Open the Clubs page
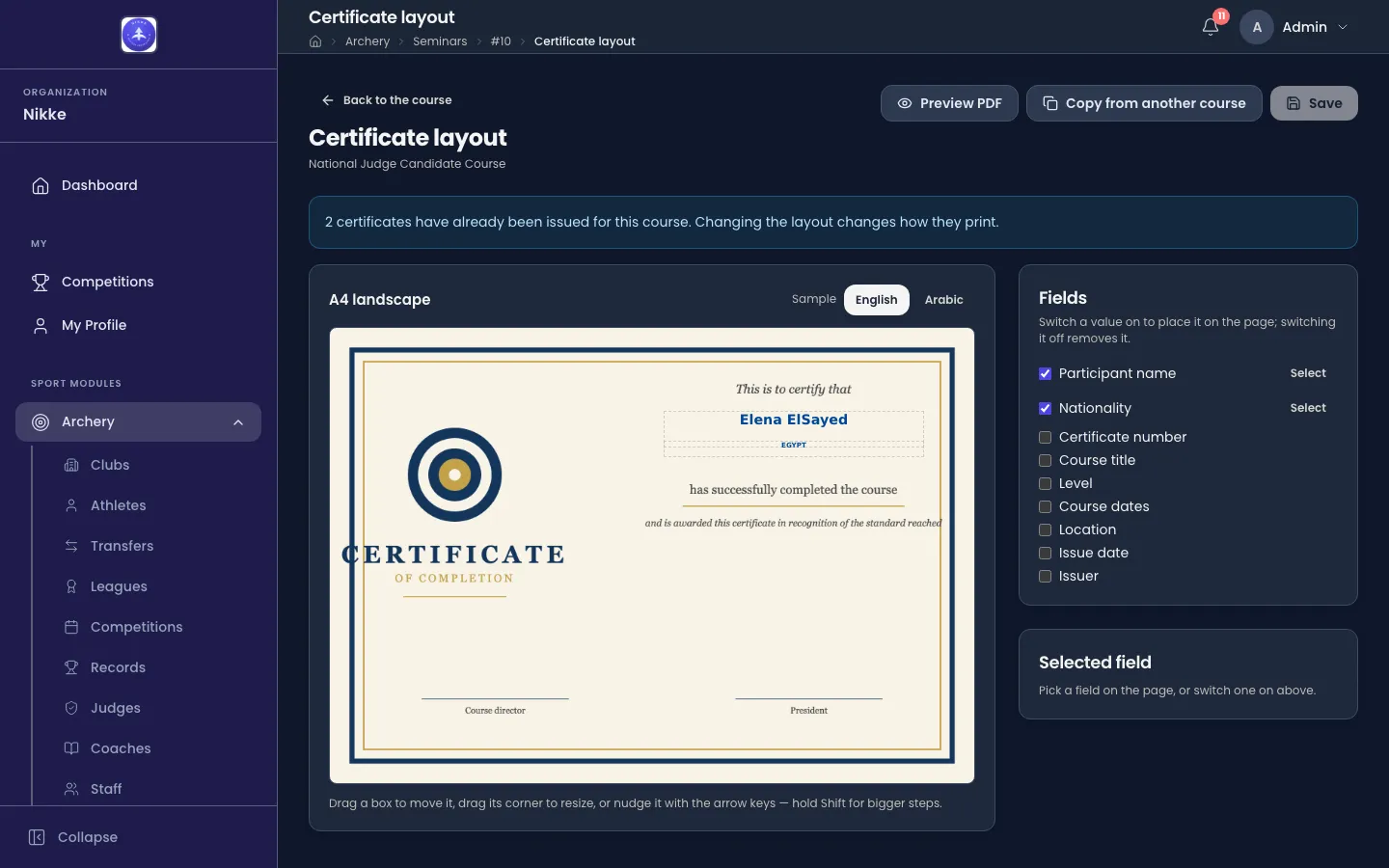1389x868 pixels. point(154,465)
